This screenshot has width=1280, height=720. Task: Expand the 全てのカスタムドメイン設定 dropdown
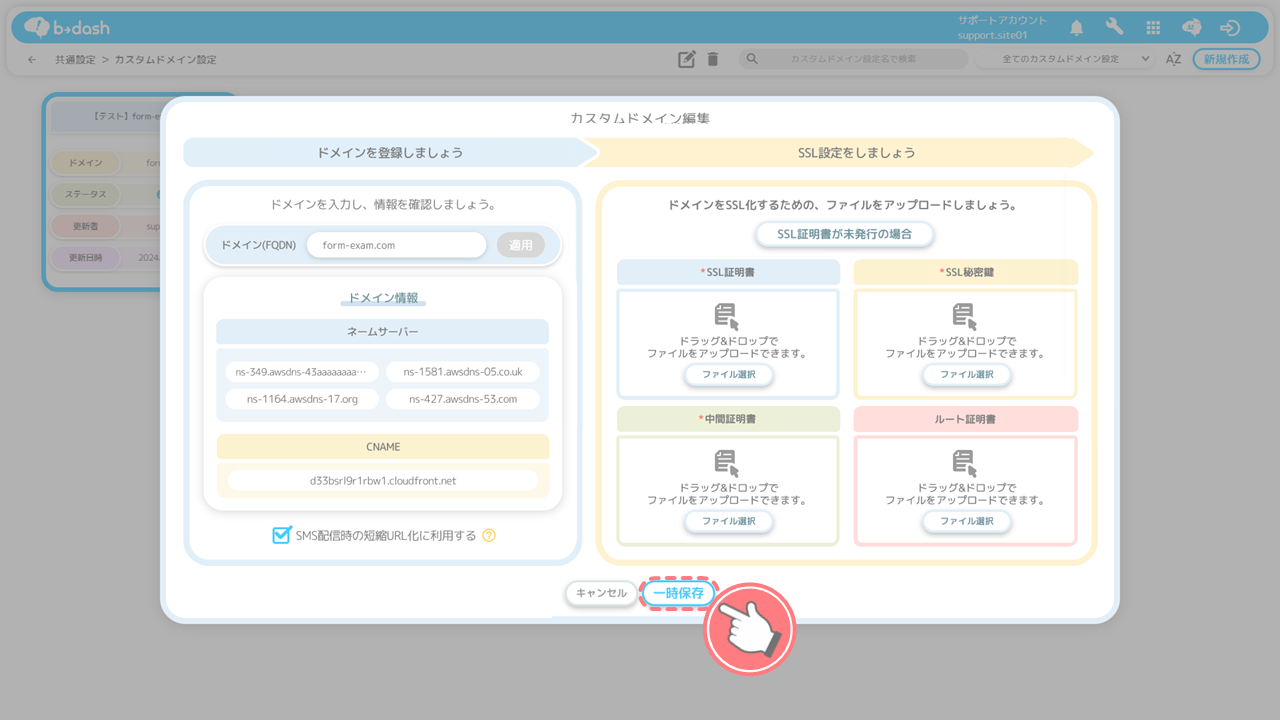tap(1066, 59)
